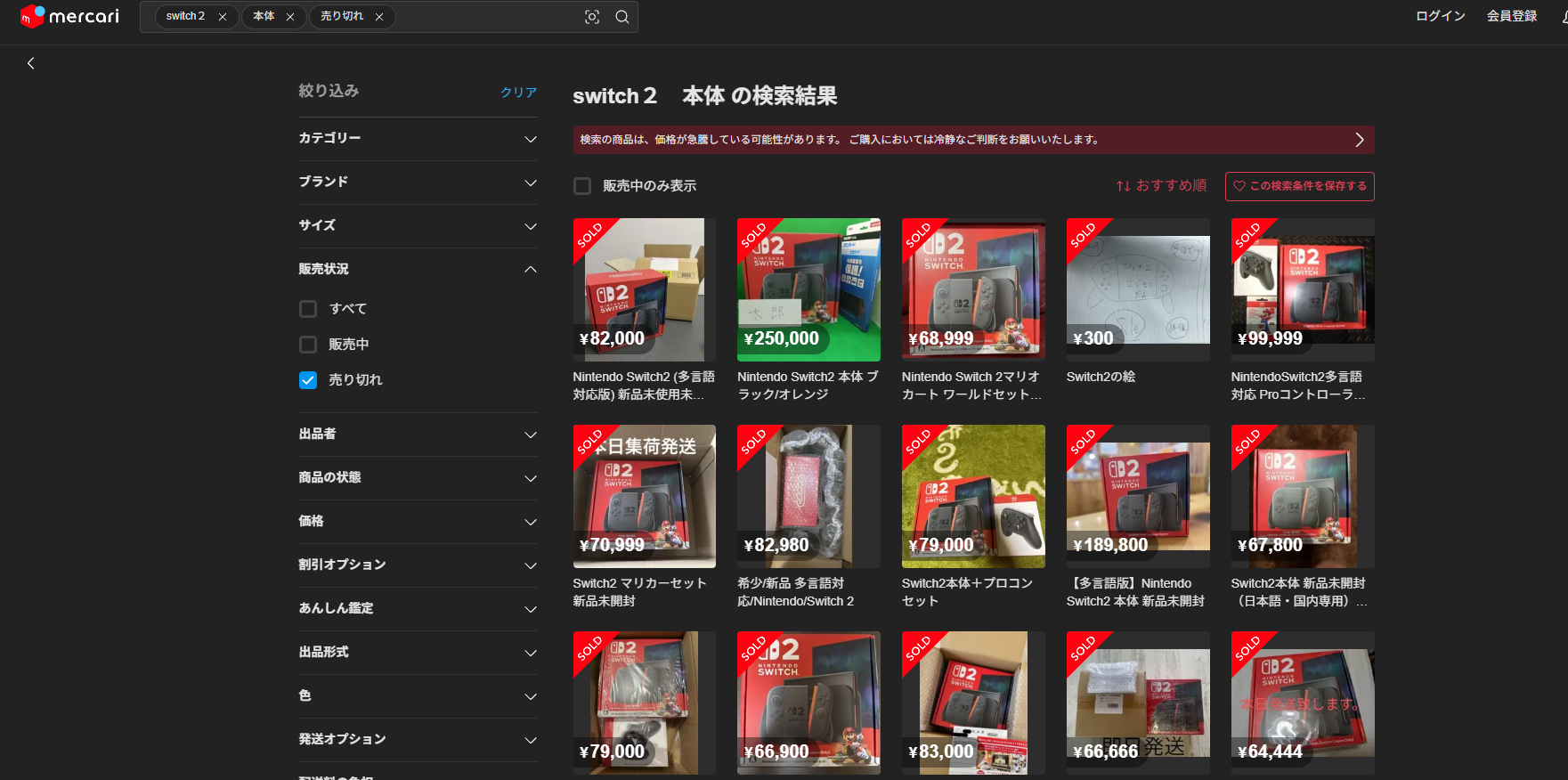Expand the 出品者 filter
This screenshot has width=1568, height=780.
pos(418,435)
